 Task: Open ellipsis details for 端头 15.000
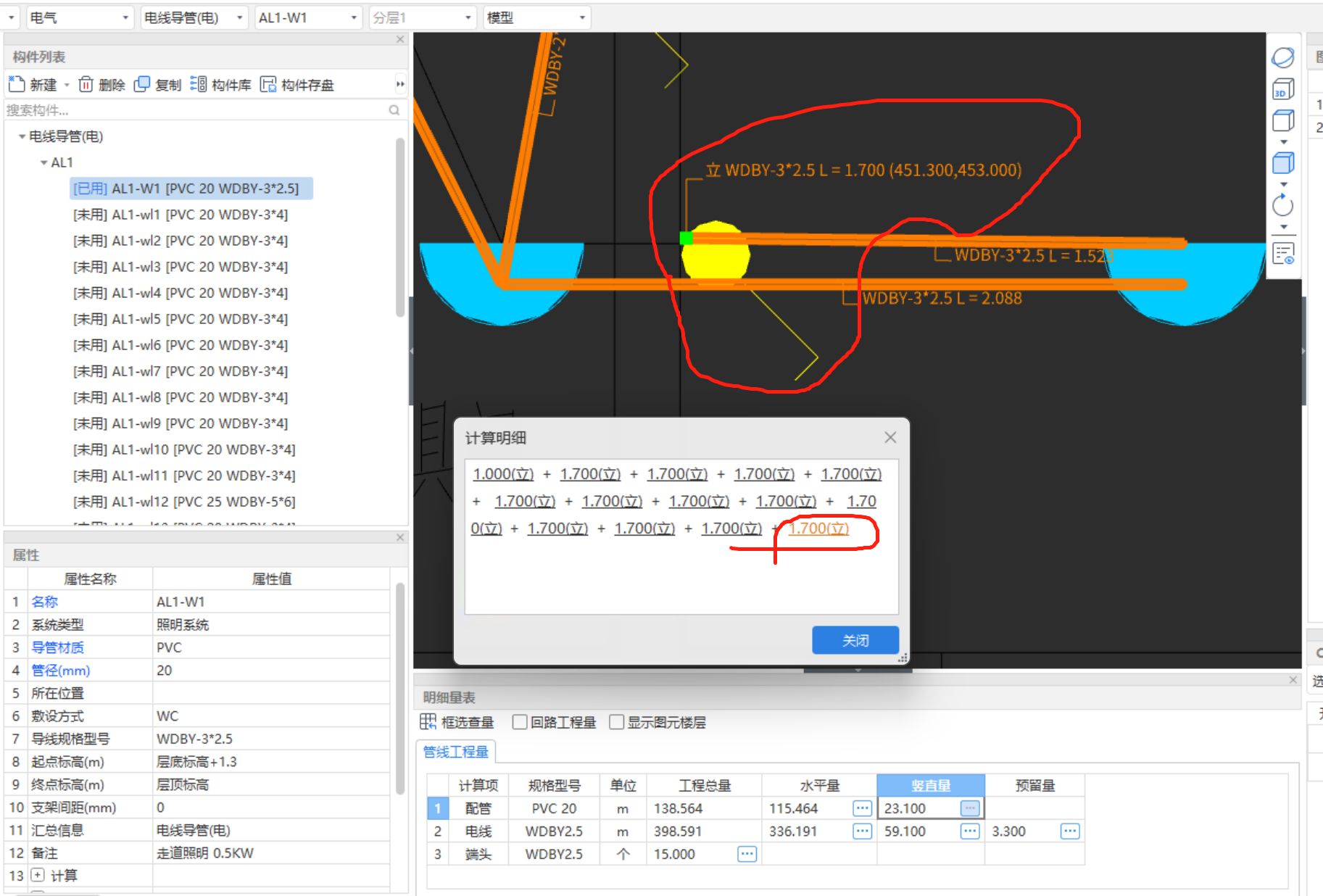pyautogui.click(x=747, y=854)
